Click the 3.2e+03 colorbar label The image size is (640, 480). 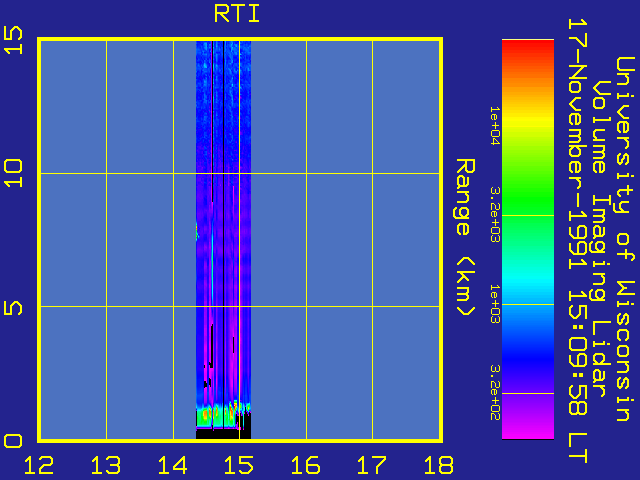pos(495,214)
